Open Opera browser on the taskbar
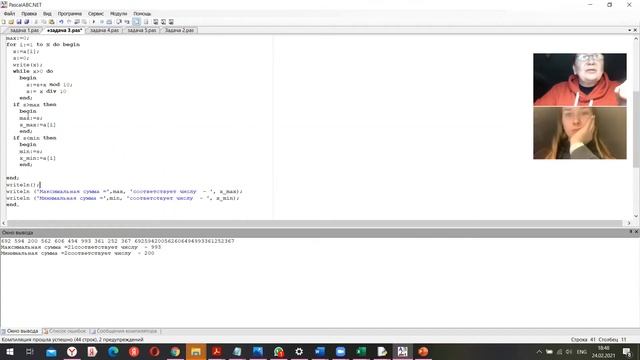The height and width of the screenshot is (360, 640). point(154,351)
